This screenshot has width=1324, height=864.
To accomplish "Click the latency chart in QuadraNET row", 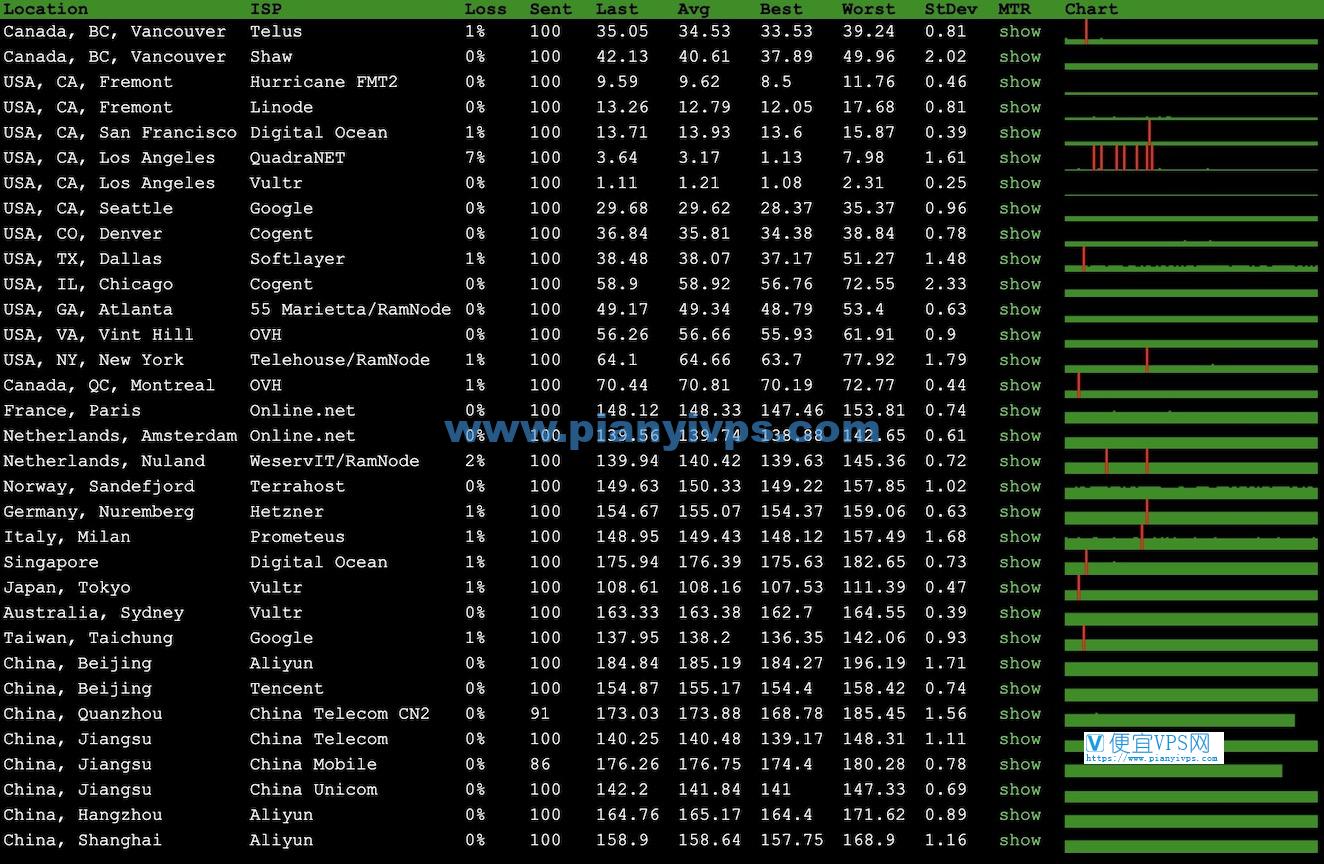I will (1191, 157).
